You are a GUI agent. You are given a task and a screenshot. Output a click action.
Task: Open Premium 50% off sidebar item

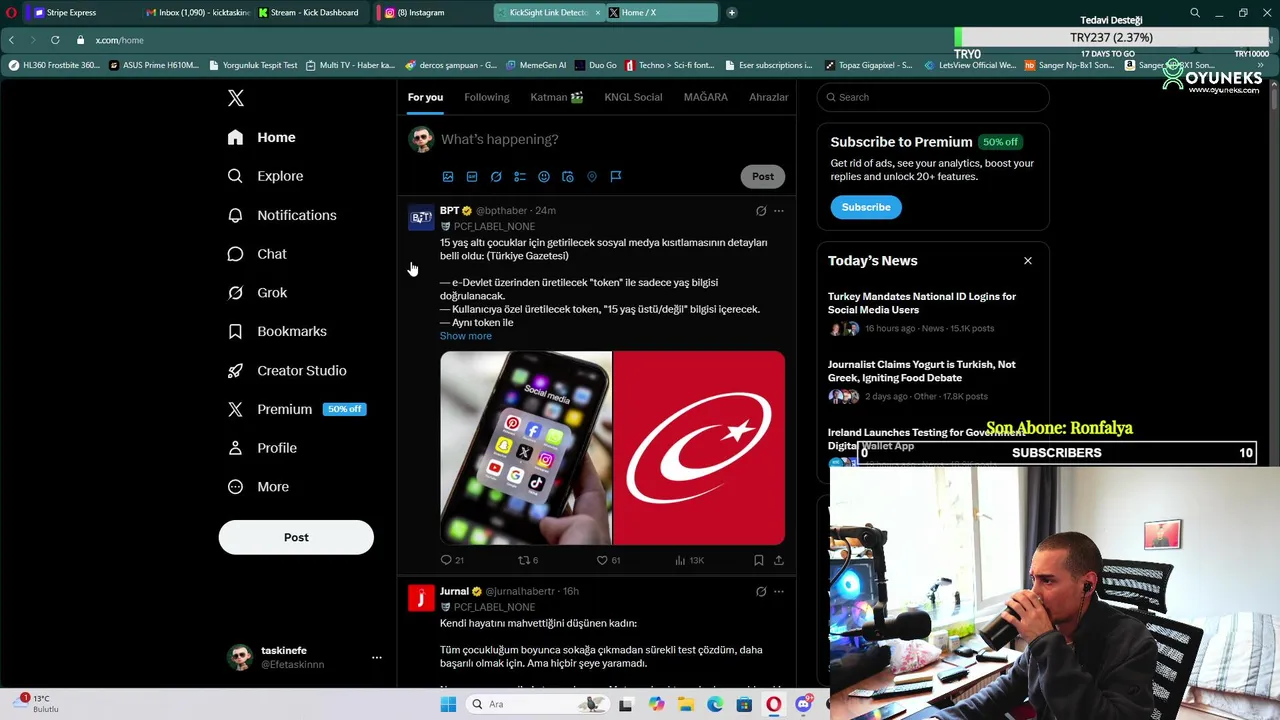pyautogui.click(x=296, y=409)
